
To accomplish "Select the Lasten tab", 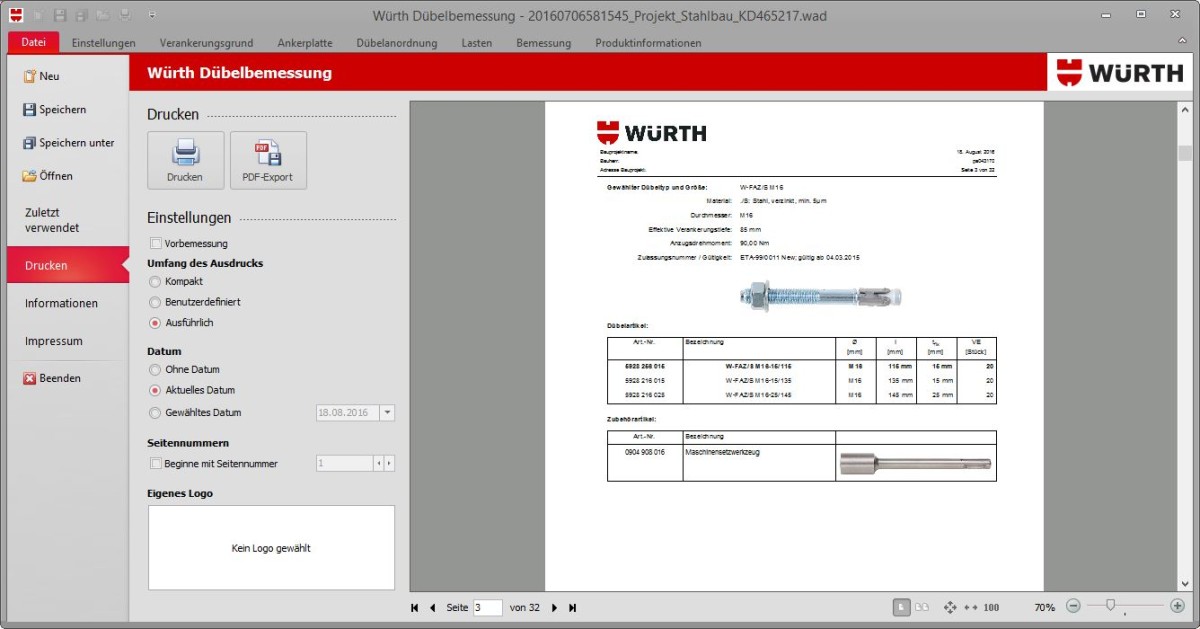I will [477, 43].
